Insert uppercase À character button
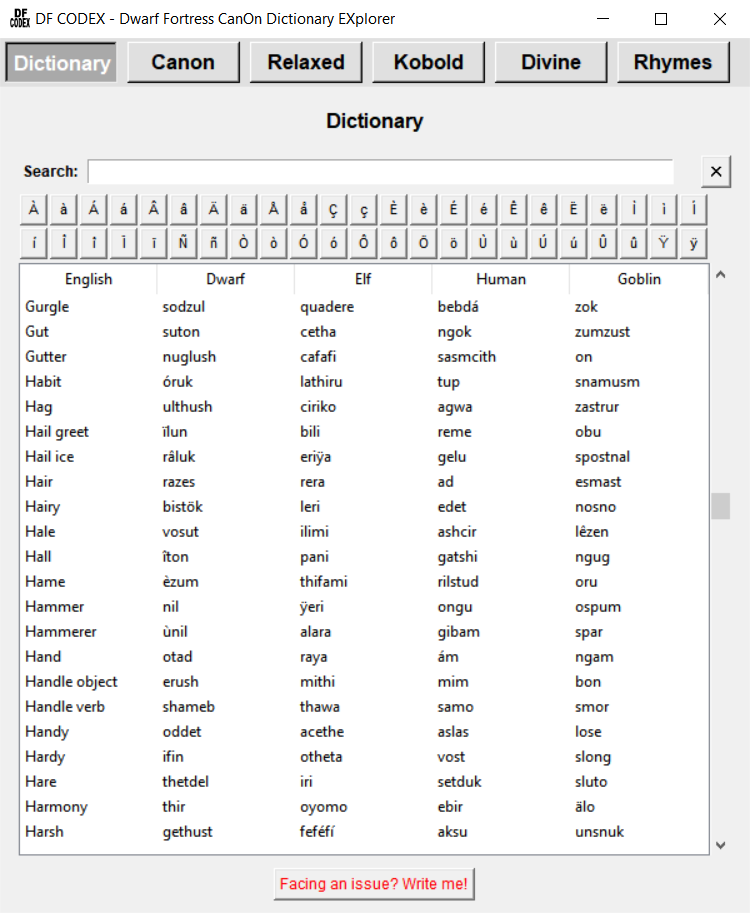Screen dimensions: 750x913 click(34, 209)
